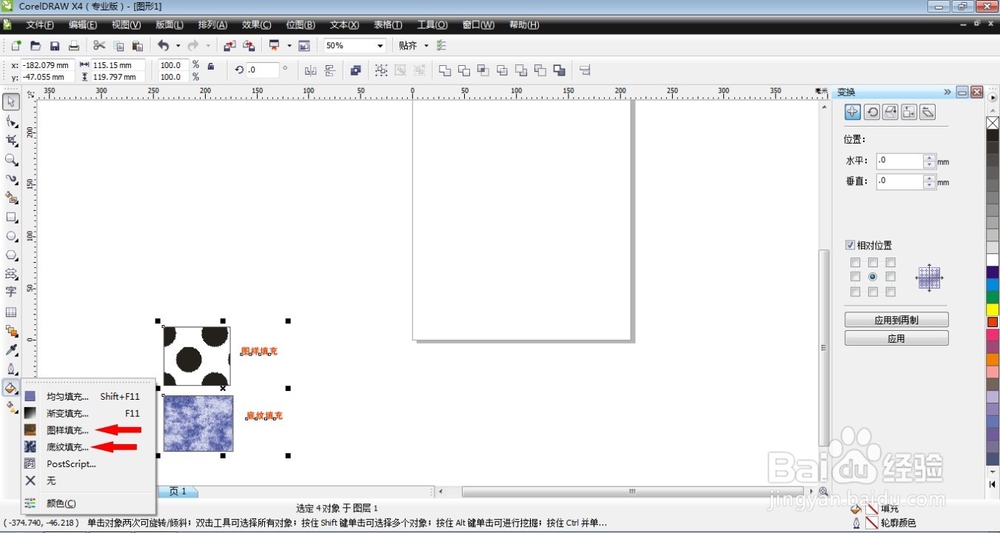Click the Import icon in the standard toolbar
The height and width of the screenshot is (533, 1000).
coord(230,45)
